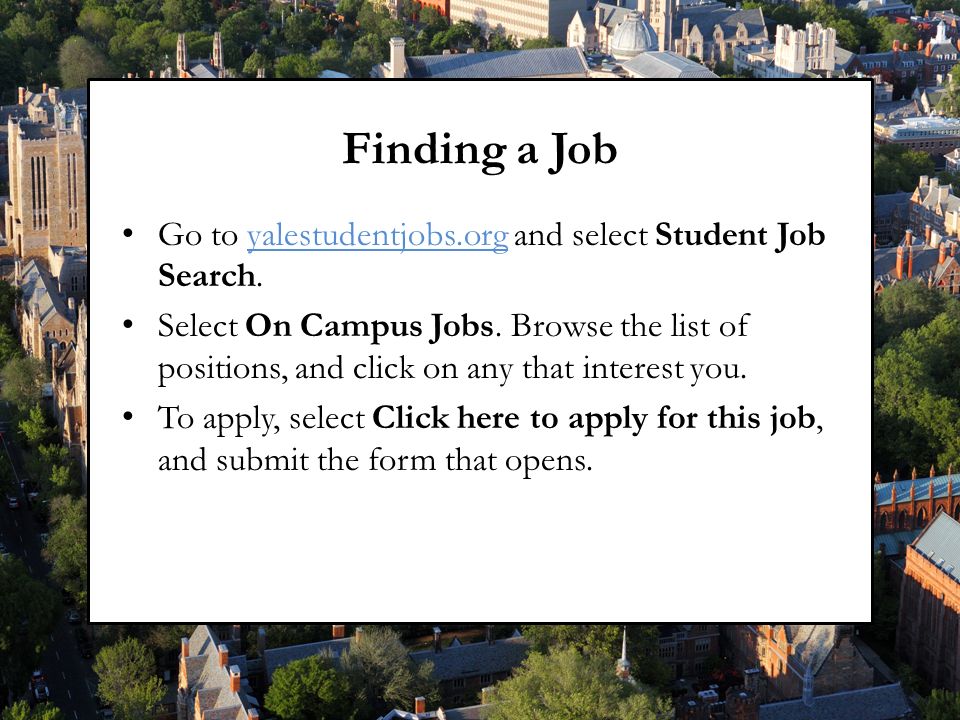Click the second bullet point marker
Image resolution: width=960 pixels, height=720 pixels.
coord(127,325)
